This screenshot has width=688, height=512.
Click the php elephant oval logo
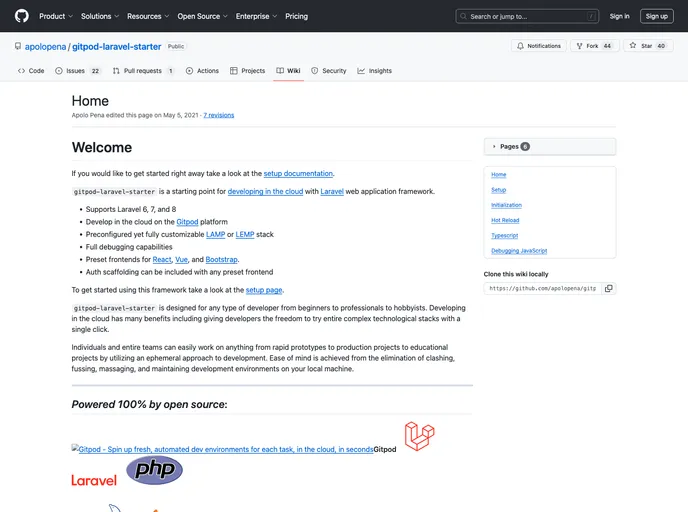(x=154, y=470)
